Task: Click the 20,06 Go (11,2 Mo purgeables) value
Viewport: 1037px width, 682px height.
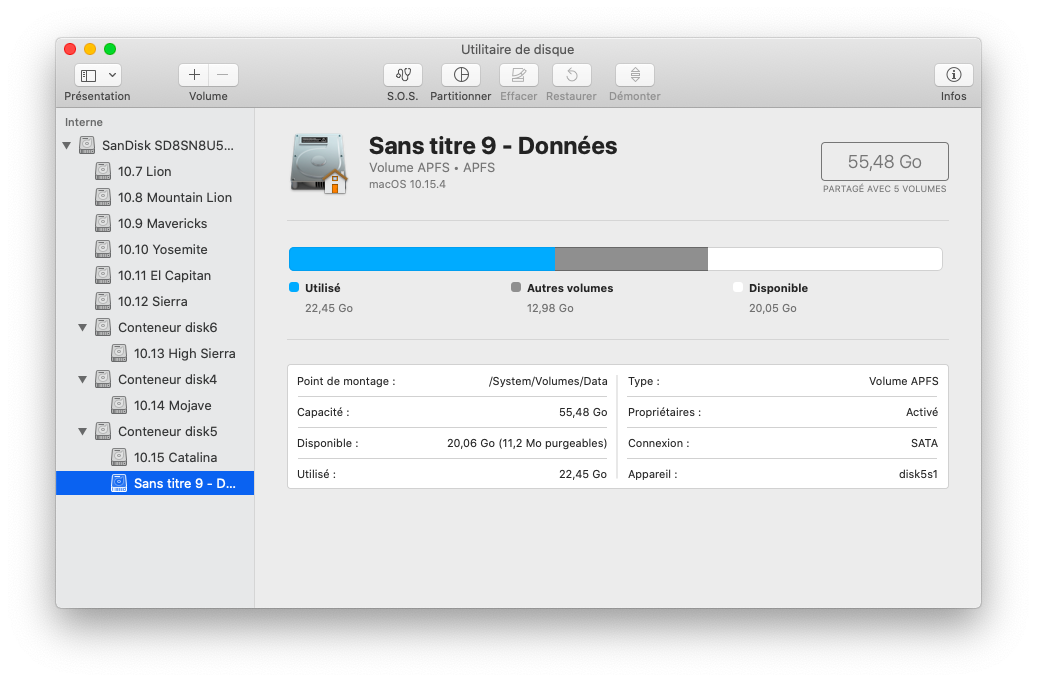Action: pyautogui.click(x=526, y=443)
